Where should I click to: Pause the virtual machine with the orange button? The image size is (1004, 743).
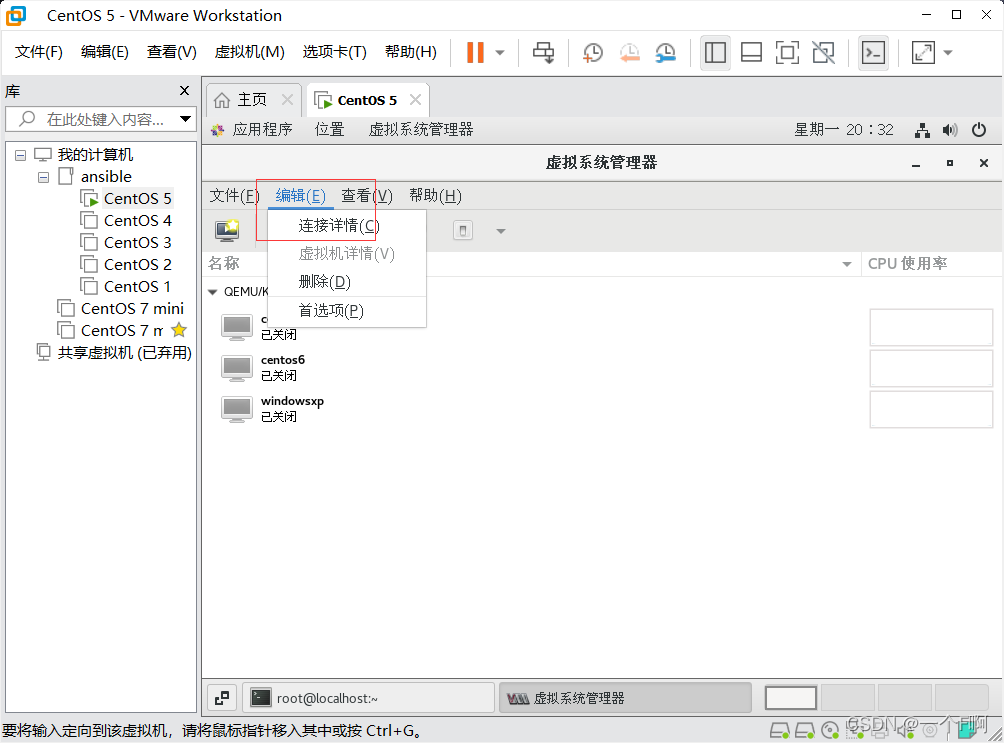tap(475, 53)
